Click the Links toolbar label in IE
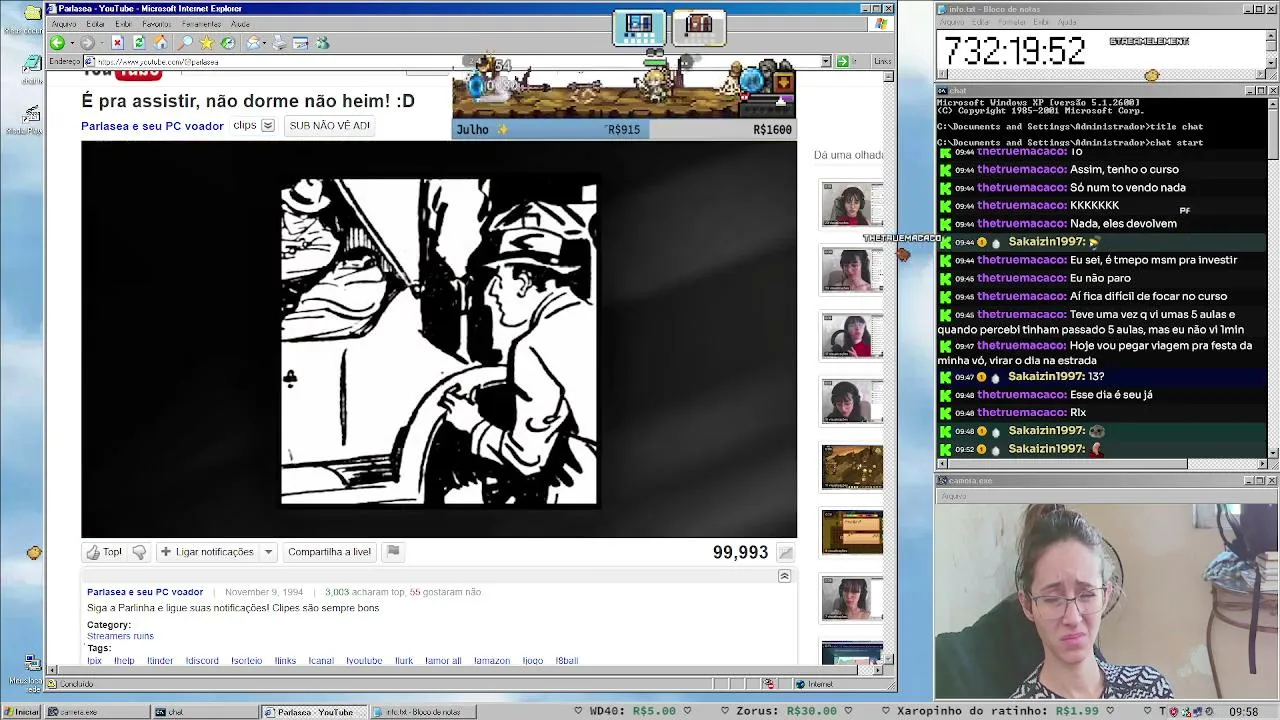Image resolution: width=1280 pixels, height=720 pixels. tap(882, 61)
